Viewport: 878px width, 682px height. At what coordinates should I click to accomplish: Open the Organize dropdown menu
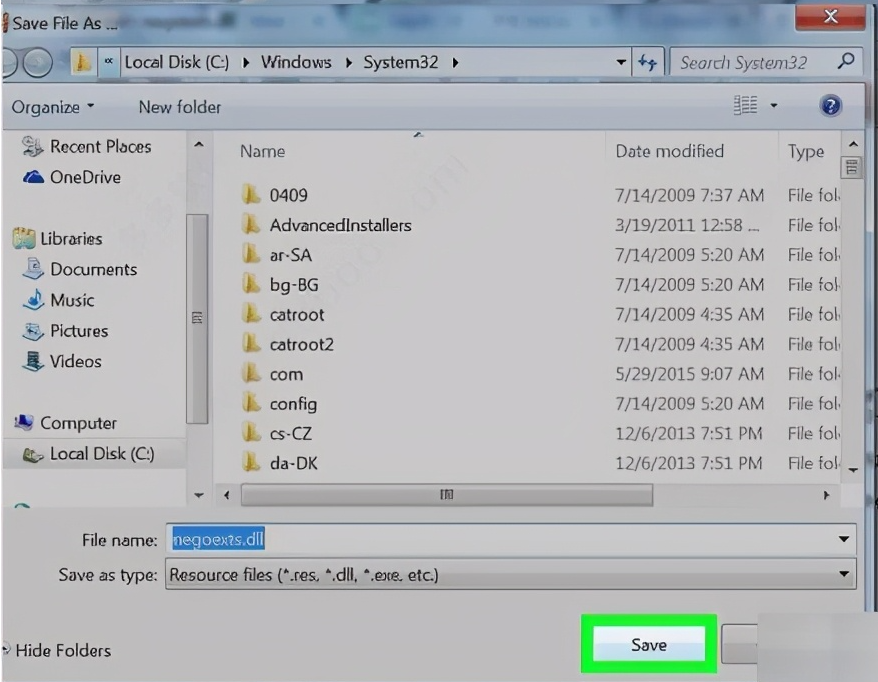pyautogui.click(x=53, y=107)
